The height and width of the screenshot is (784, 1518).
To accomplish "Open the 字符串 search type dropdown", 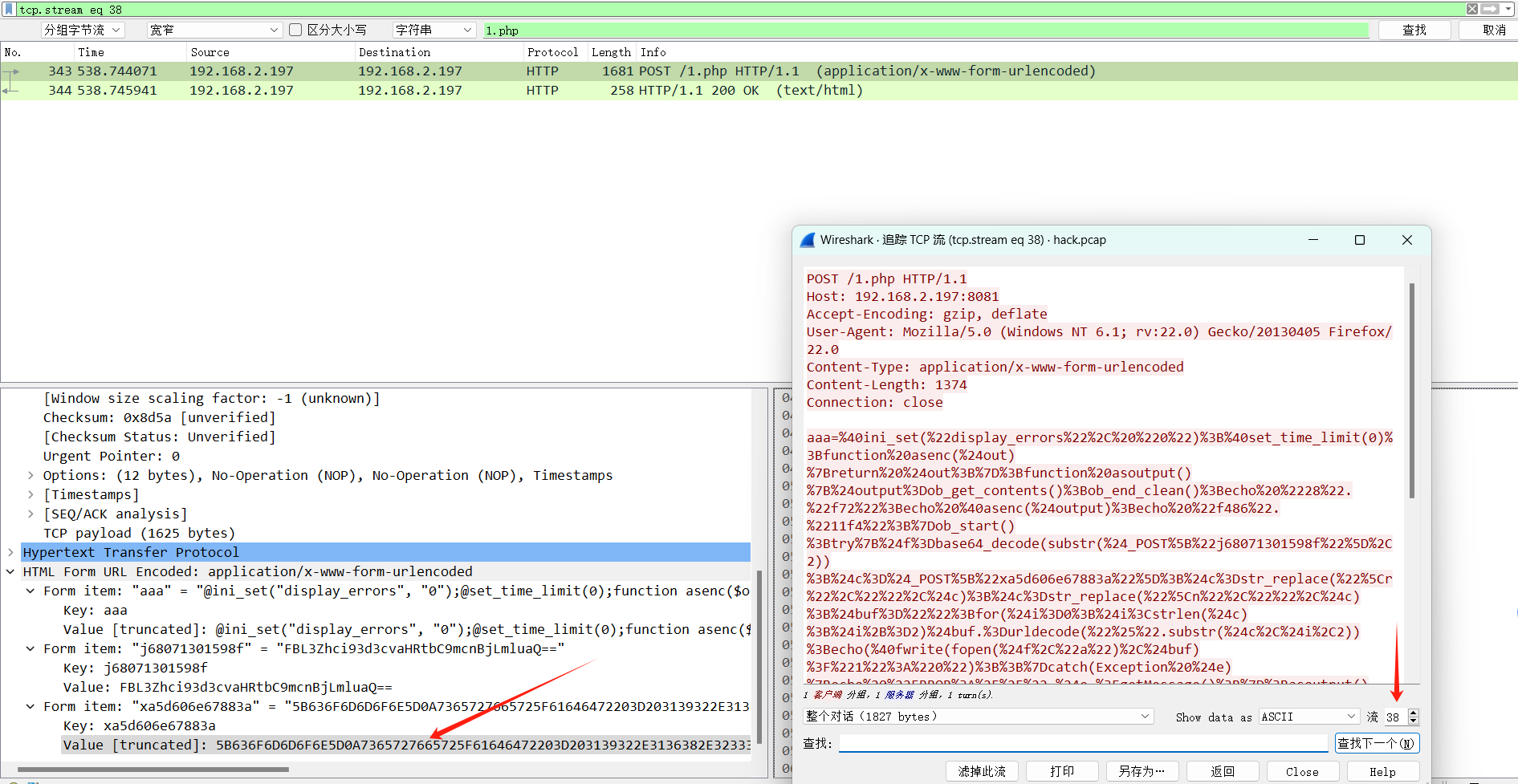I will pyautogui.click(x=434, y=30).
